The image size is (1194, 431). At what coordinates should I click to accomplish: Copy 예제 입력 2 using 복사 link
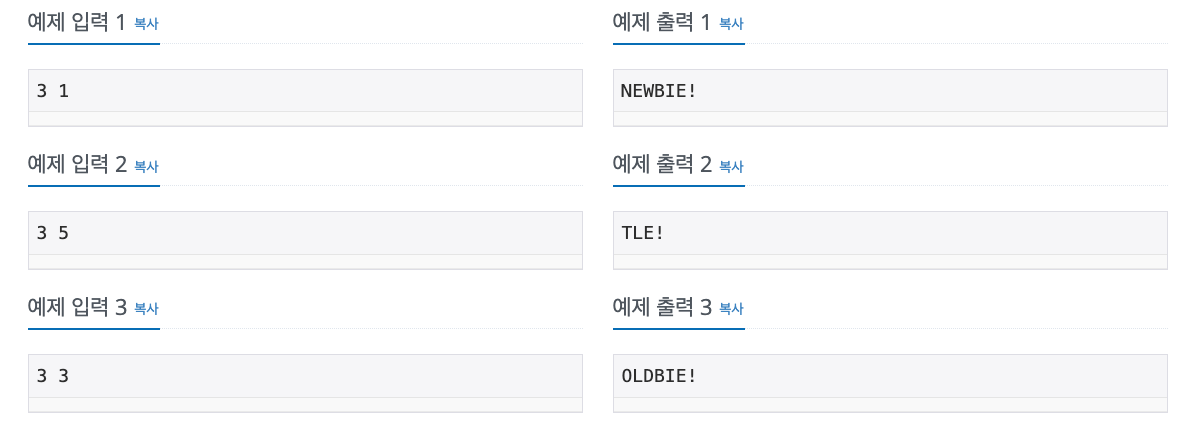pyautogui.click(x=146, y=166)
